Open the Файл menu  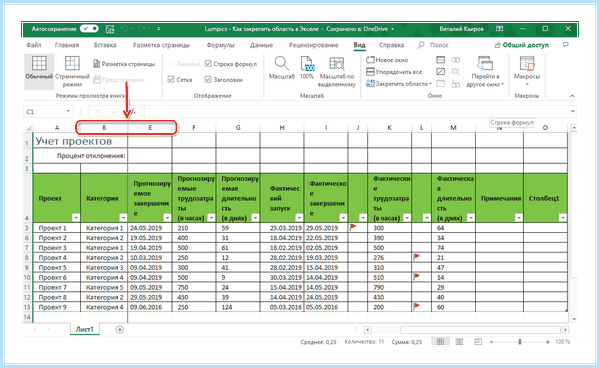coord(34,45)
